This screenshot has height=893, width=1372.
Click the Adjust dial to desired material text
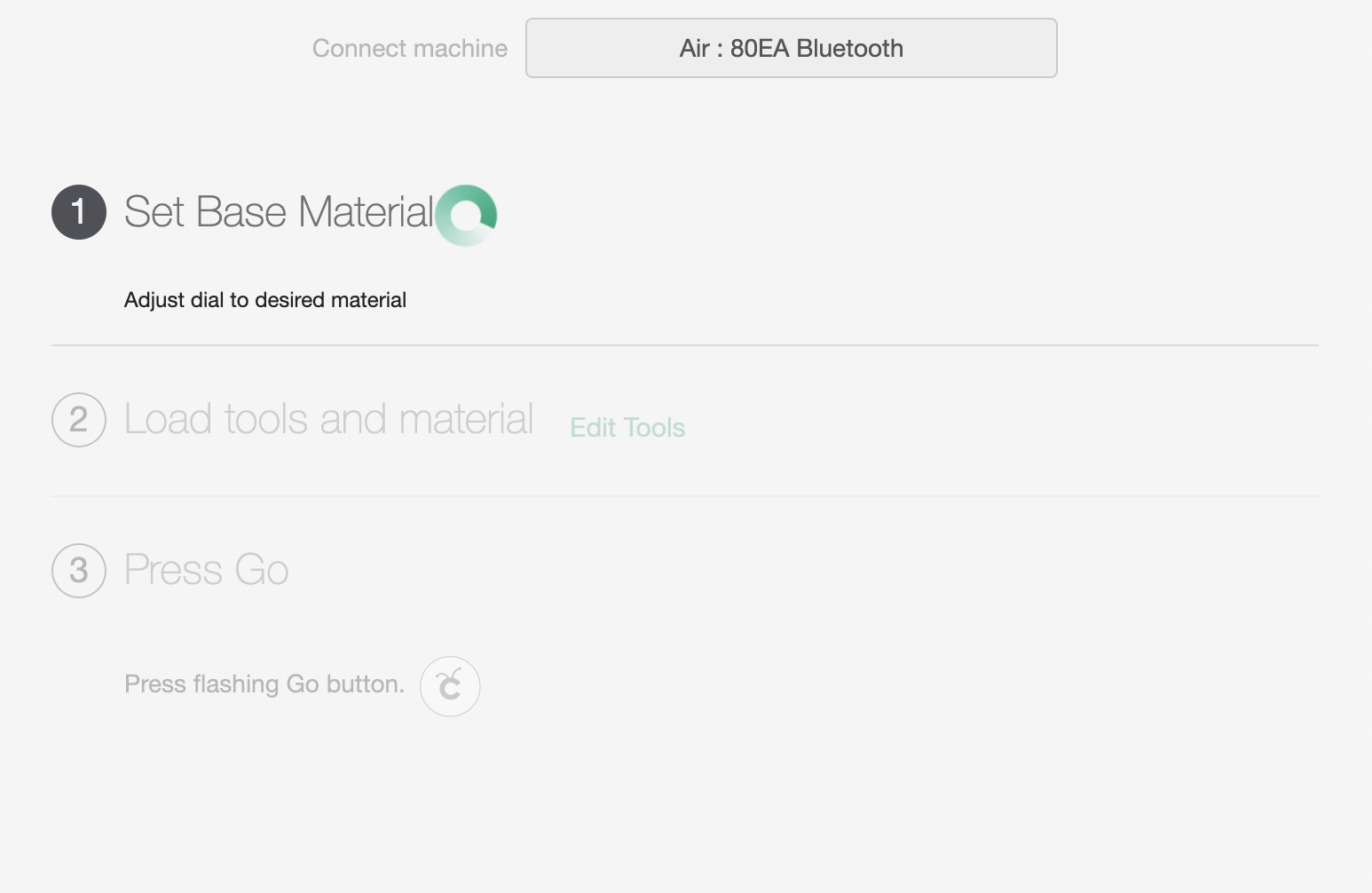[x=265, y=300]
